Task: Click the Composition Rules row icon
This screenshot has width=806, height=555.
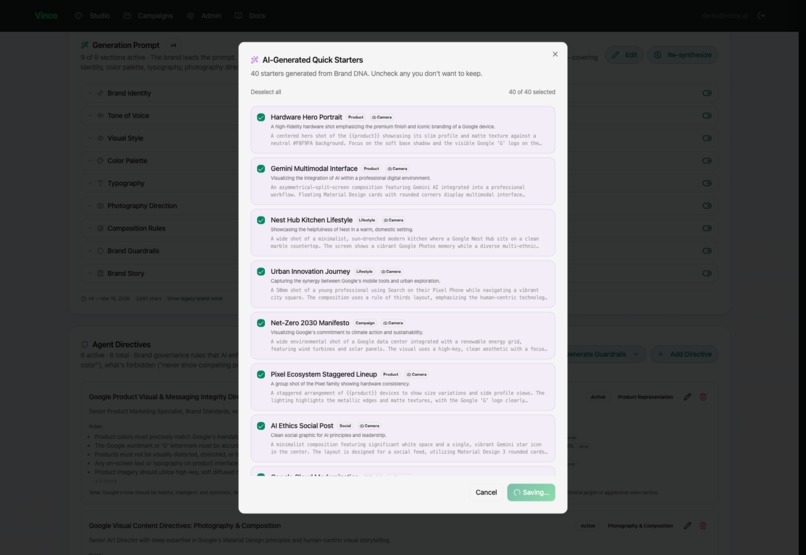Action: 100,228
